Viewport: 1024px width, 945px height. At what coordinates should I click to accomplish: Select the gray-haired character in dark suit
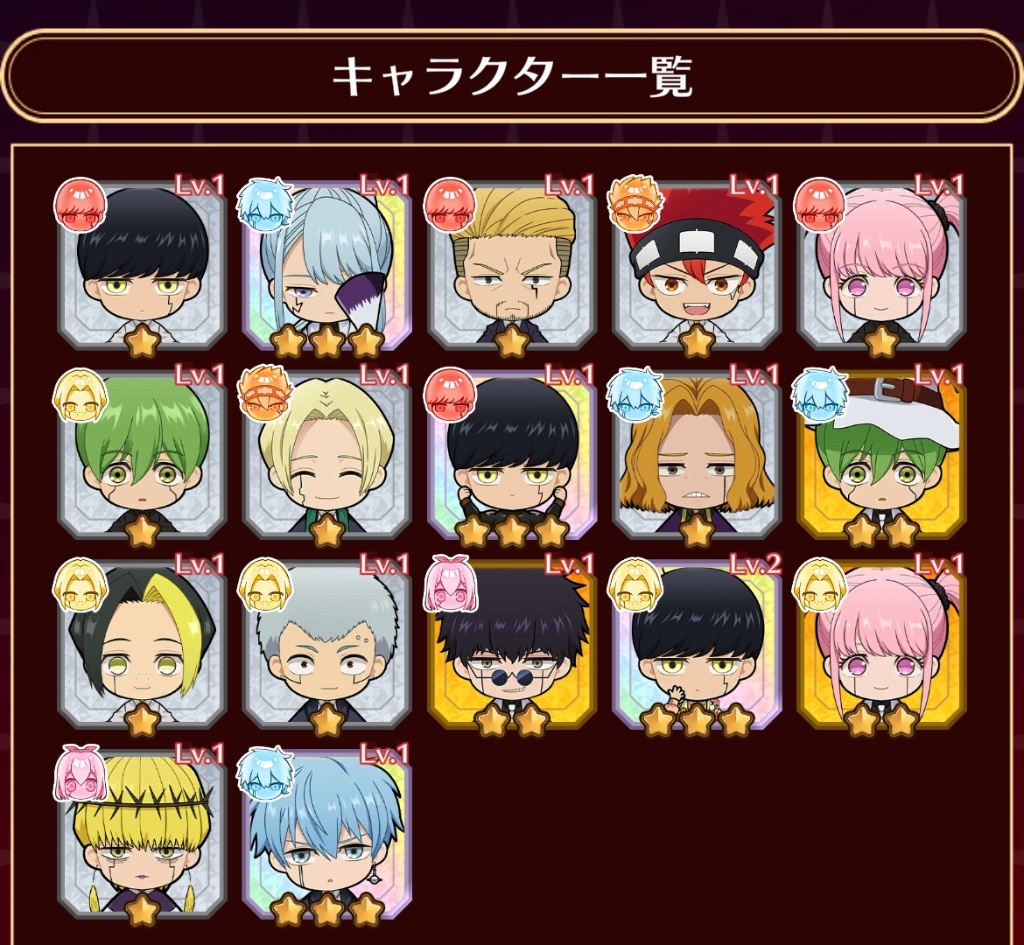(327, 645)
